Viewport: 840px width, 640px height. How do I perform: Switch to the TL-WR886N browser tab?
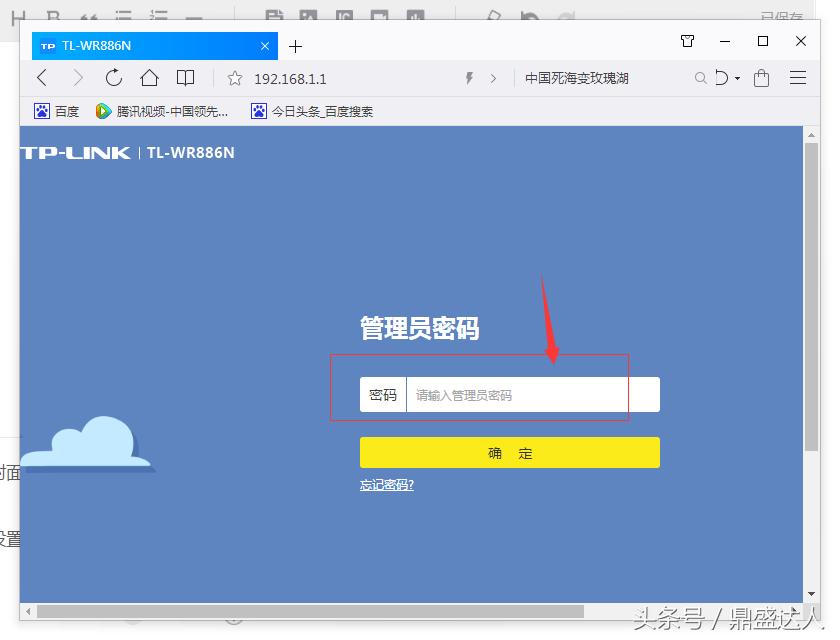(150, 45)
